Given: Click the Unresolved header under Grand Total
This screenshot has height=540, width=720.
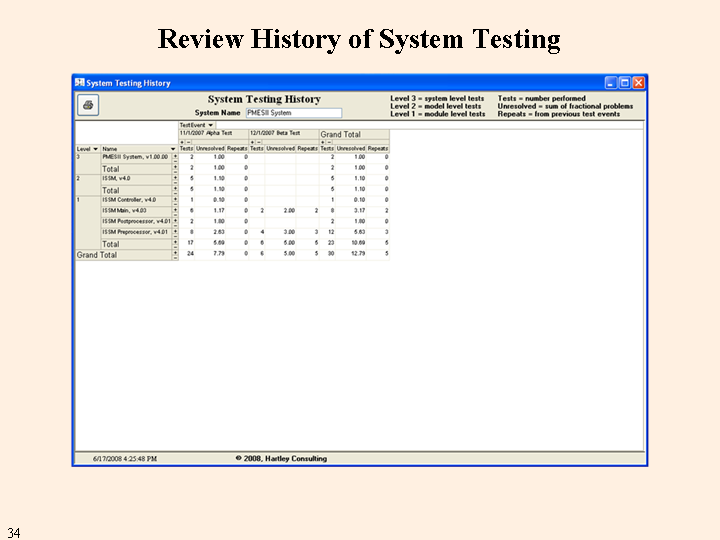Looking at the screenshot, I should [x=351, y=149].
